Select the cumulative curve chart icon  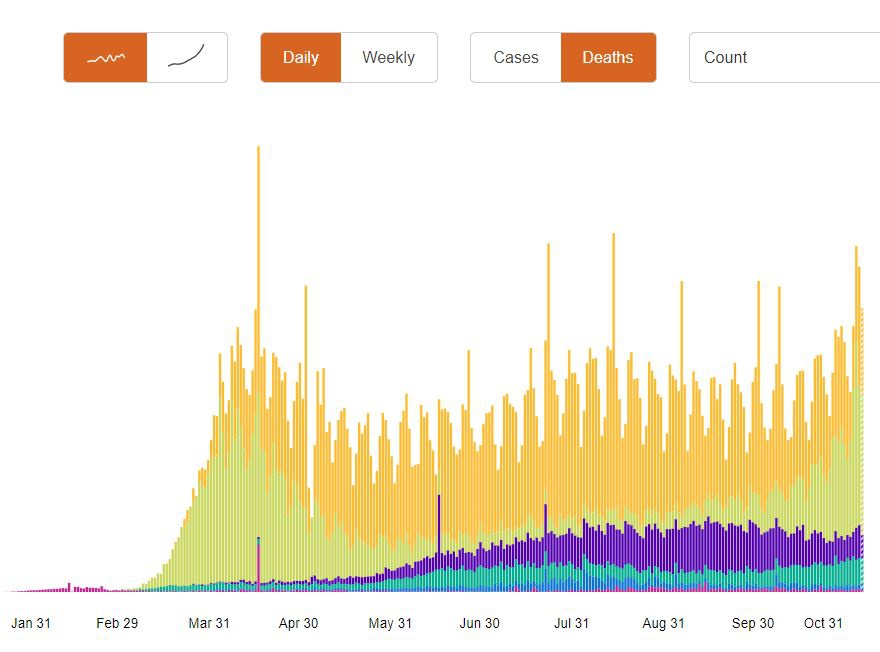(x=187, y=58)
